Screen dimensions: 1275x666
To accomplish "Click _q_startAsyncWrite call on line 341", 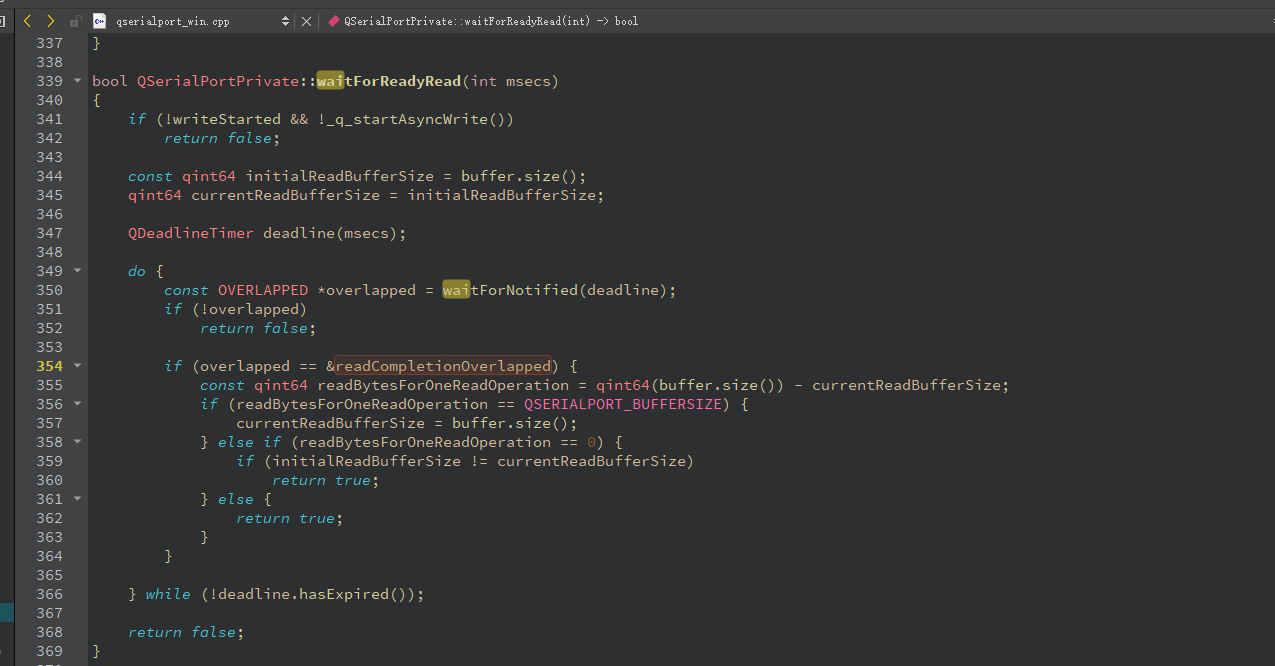I will pos(407,119).
